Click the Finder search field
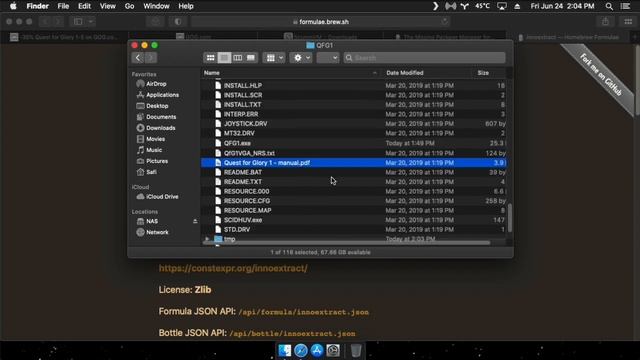640x360 pixels. tap(424, 58)
